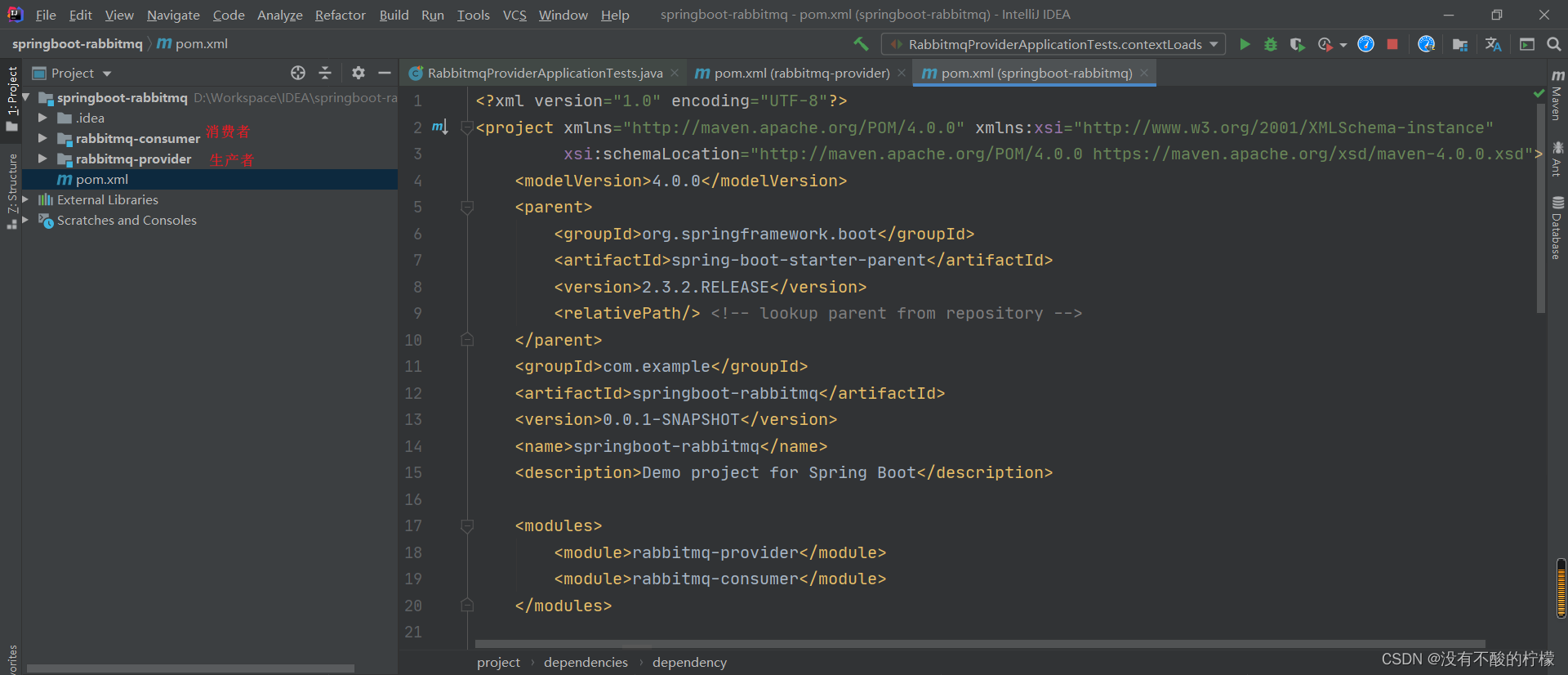
Task: Click the editor horizontal scrollbar
Action: tap(980, 644)
